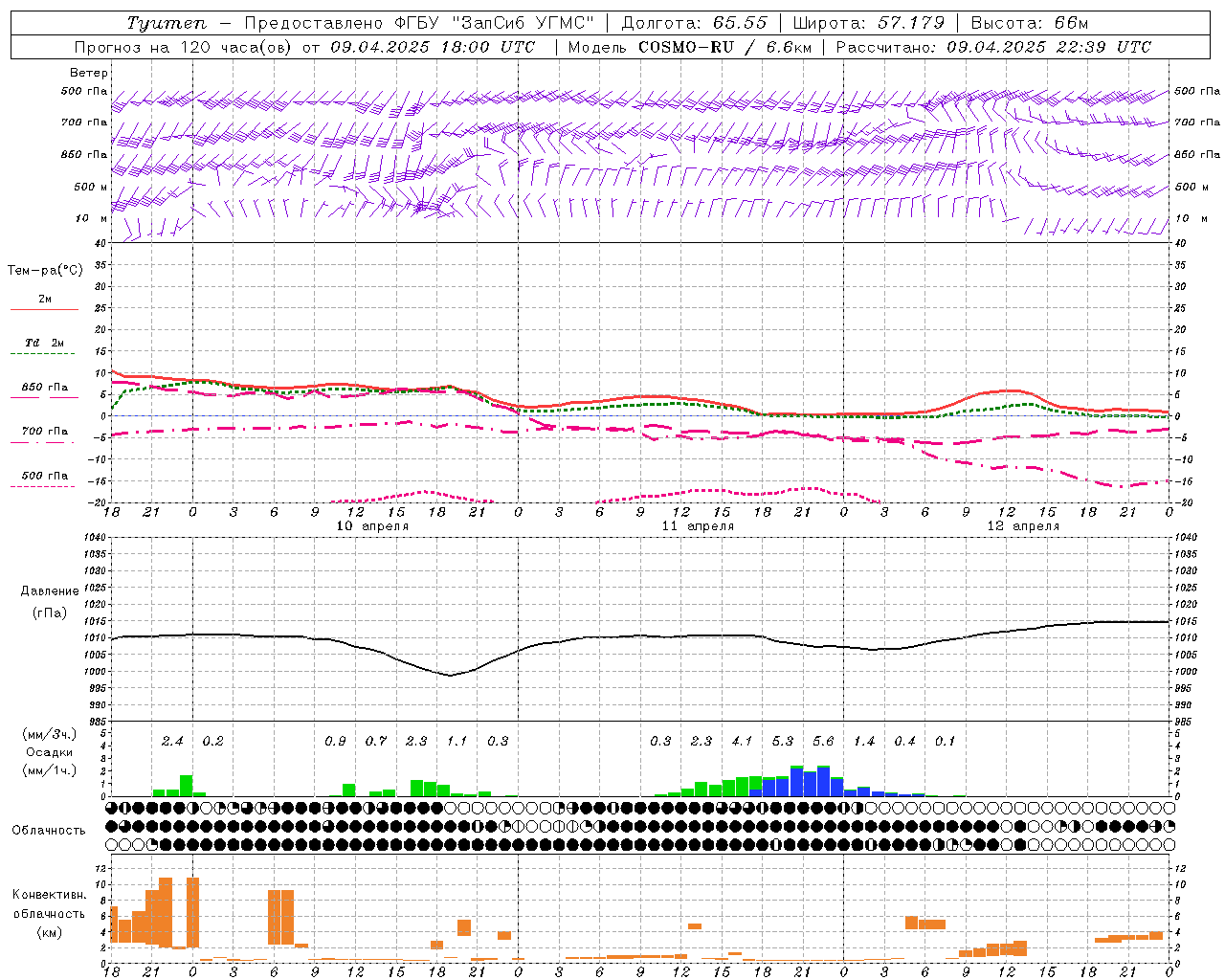Click the 'Tyumen' station title
Screen dimensions: 1225x980
point(167,23)
